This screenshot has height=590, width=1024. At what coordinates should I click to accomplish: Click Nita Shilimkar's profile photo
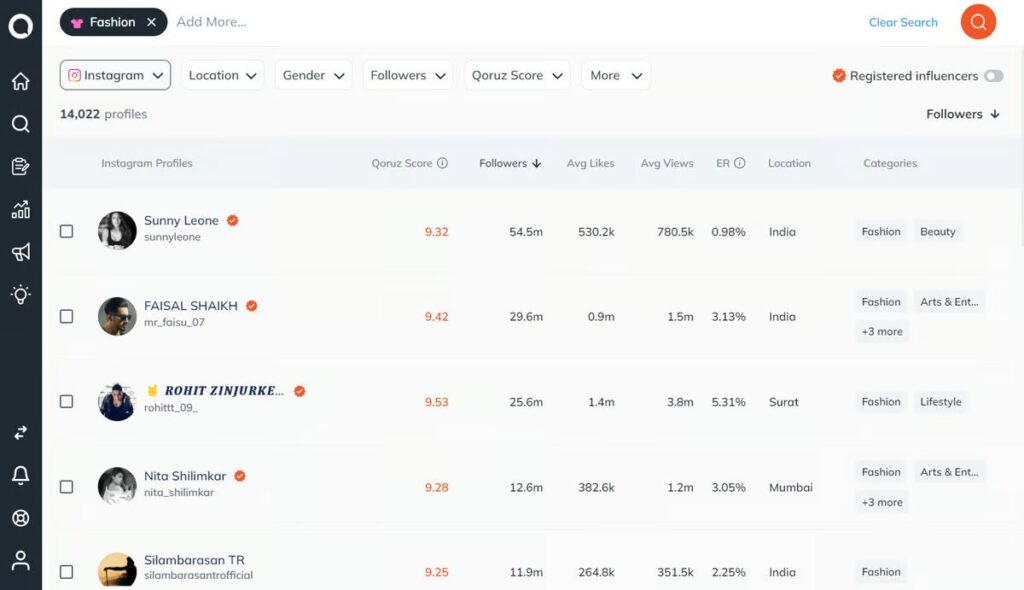[x=117, y=487]
